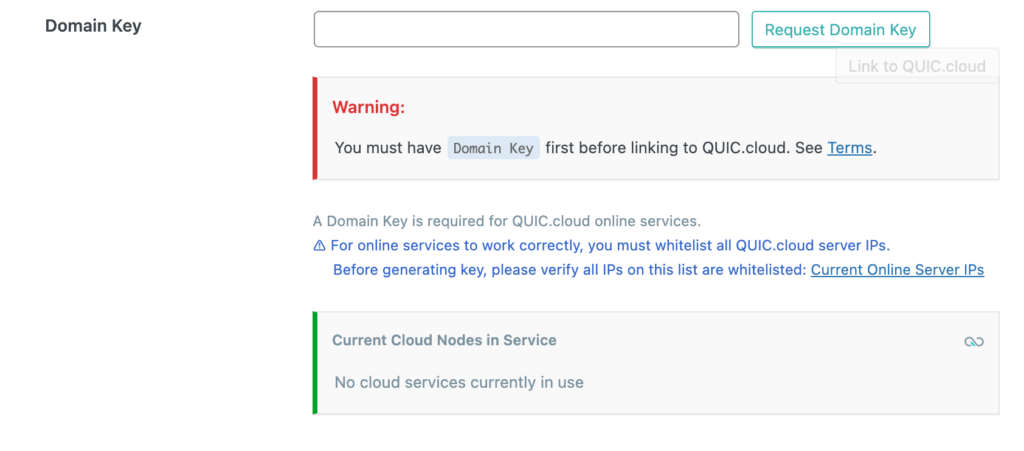
Task: Open the Terms link in the warning
Action: click(x=850, y=148)
